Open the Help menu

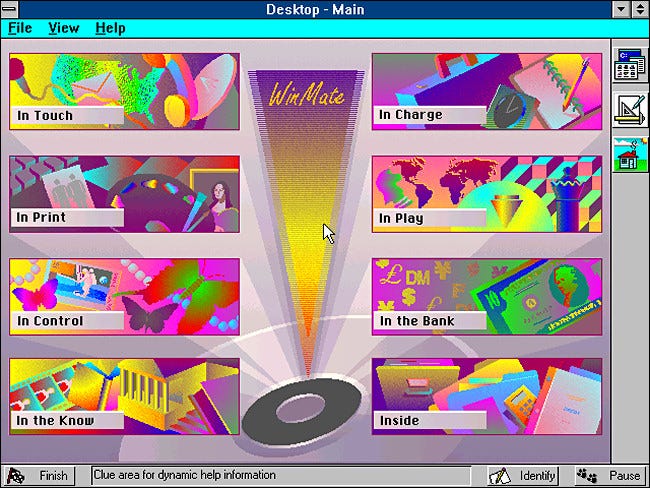point(110,28)
